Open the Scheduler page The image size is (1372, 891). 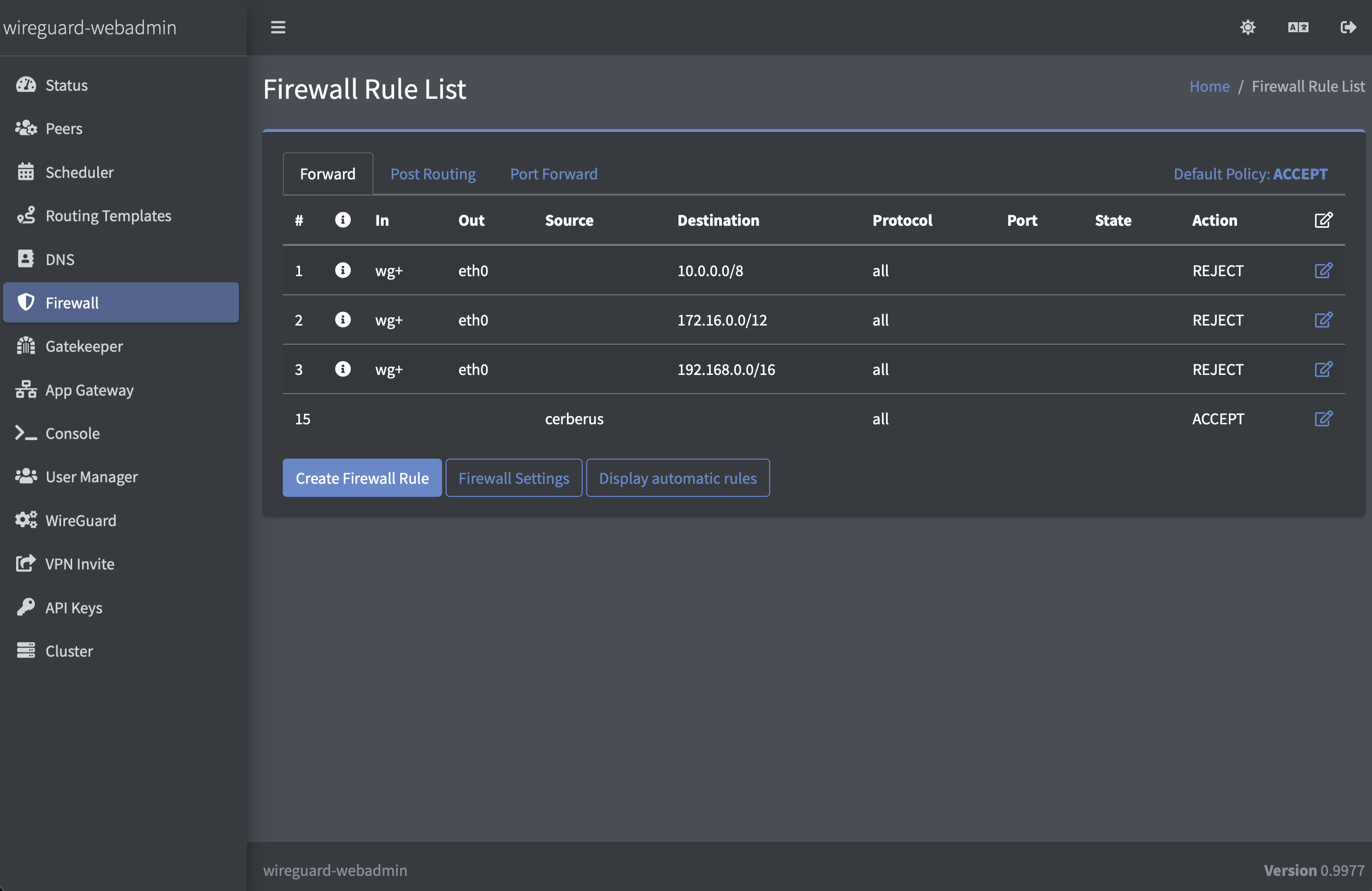80,172
